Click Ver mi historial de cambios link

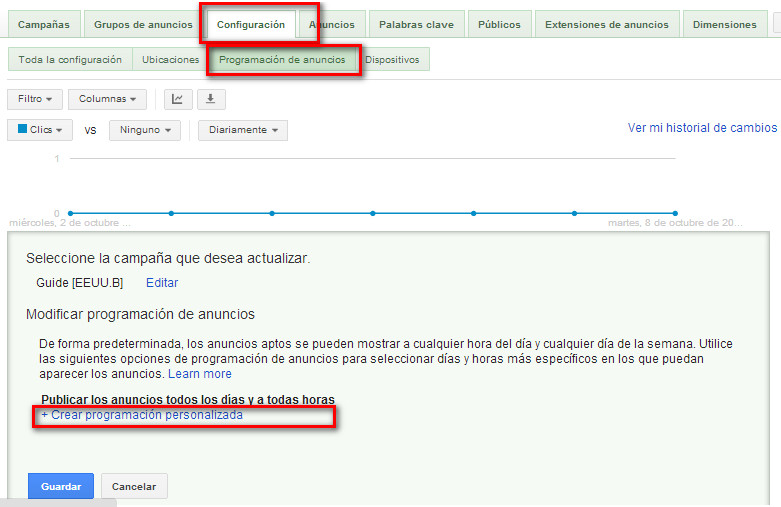(702, 128)
